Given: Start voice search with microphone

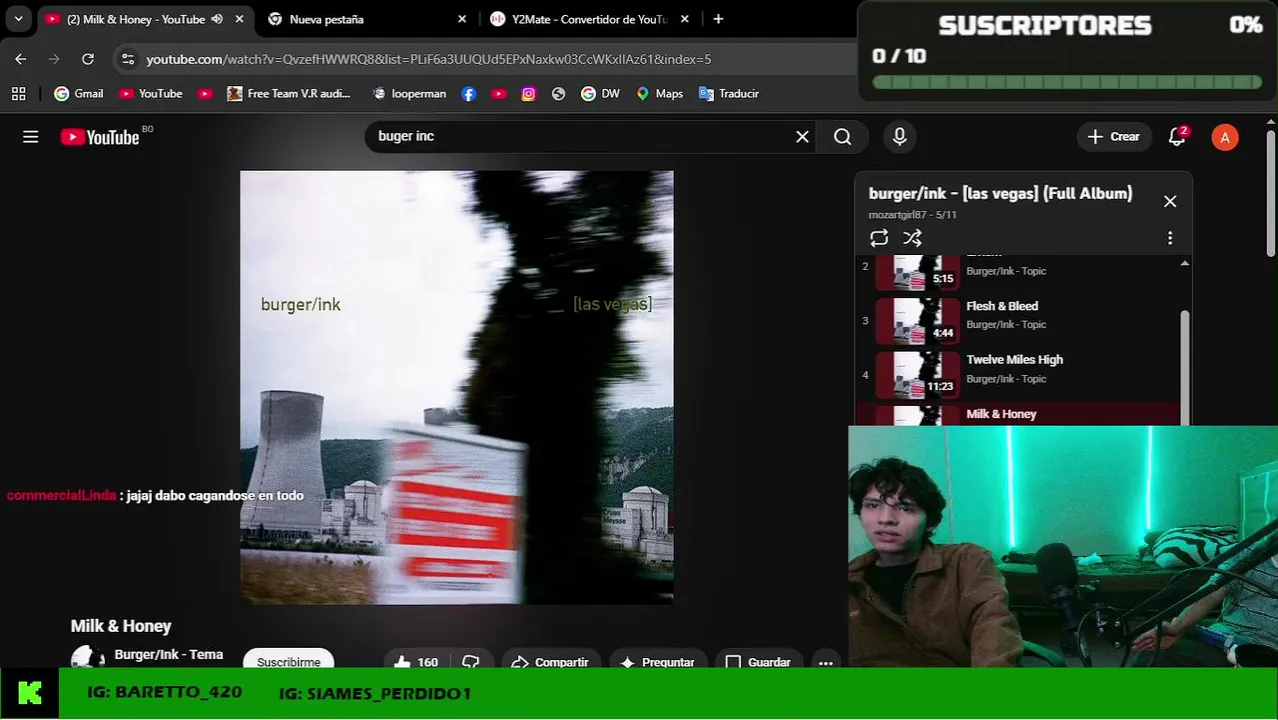Looking at the screenshot, I should [x=900, y=137].
